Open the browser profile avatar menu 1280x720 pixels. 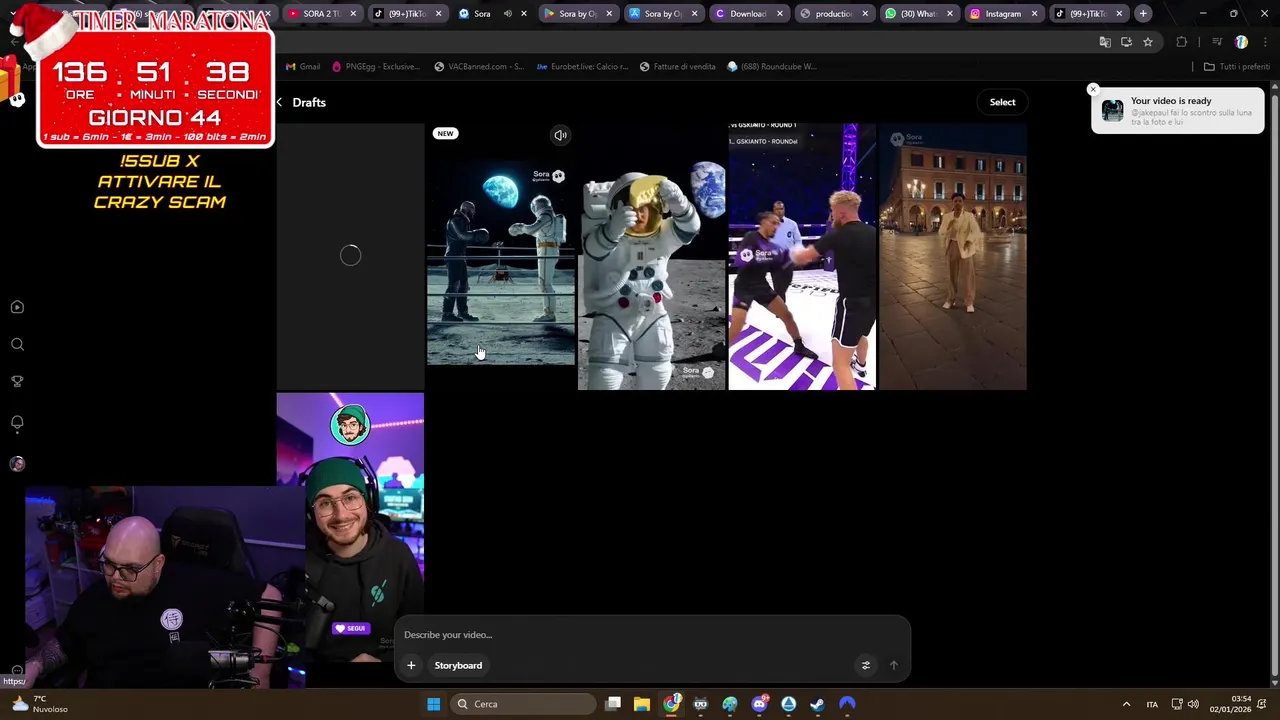tap(1241, 42)
